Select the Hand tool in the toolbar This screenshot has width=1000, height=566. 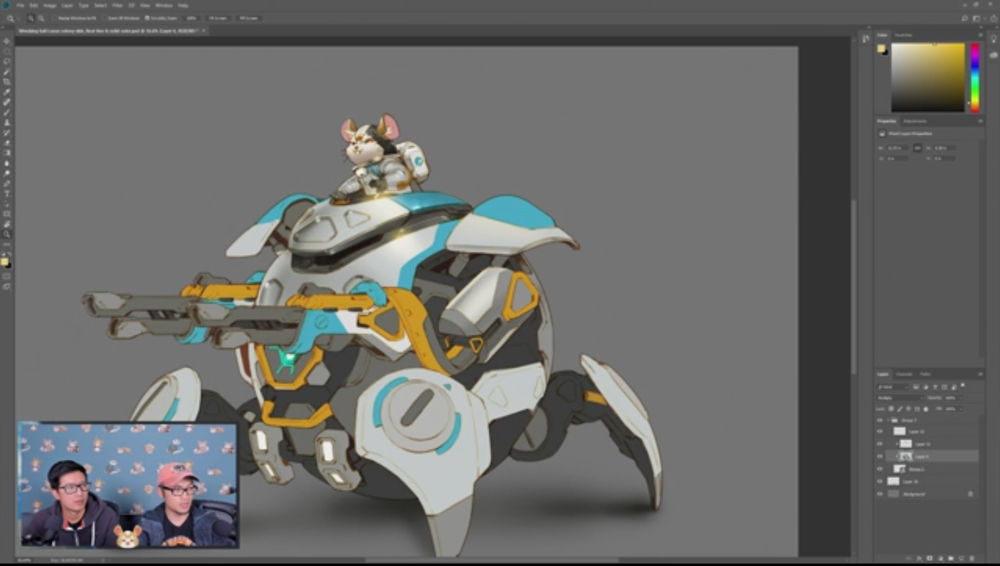point(6,224)
